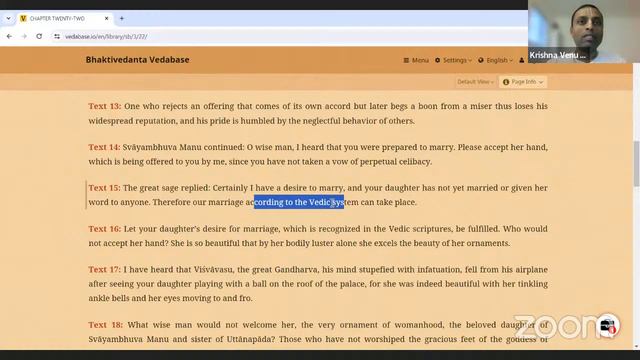Open Text 17 verse link
Viewport: 640px width, 360px height.
coord(104,269)
